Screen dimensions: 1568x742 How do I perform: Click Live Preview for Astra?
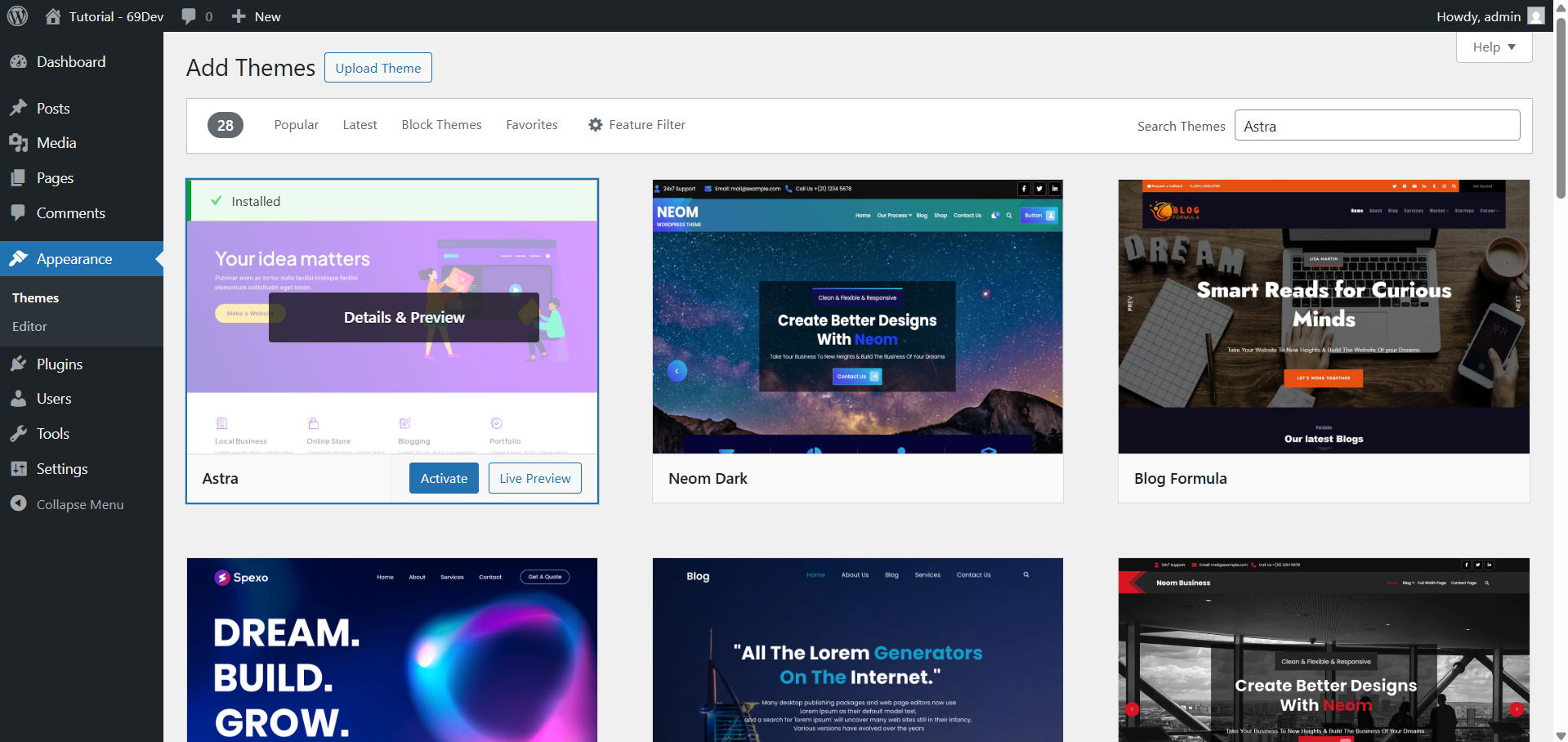click(x=534, y=478)
